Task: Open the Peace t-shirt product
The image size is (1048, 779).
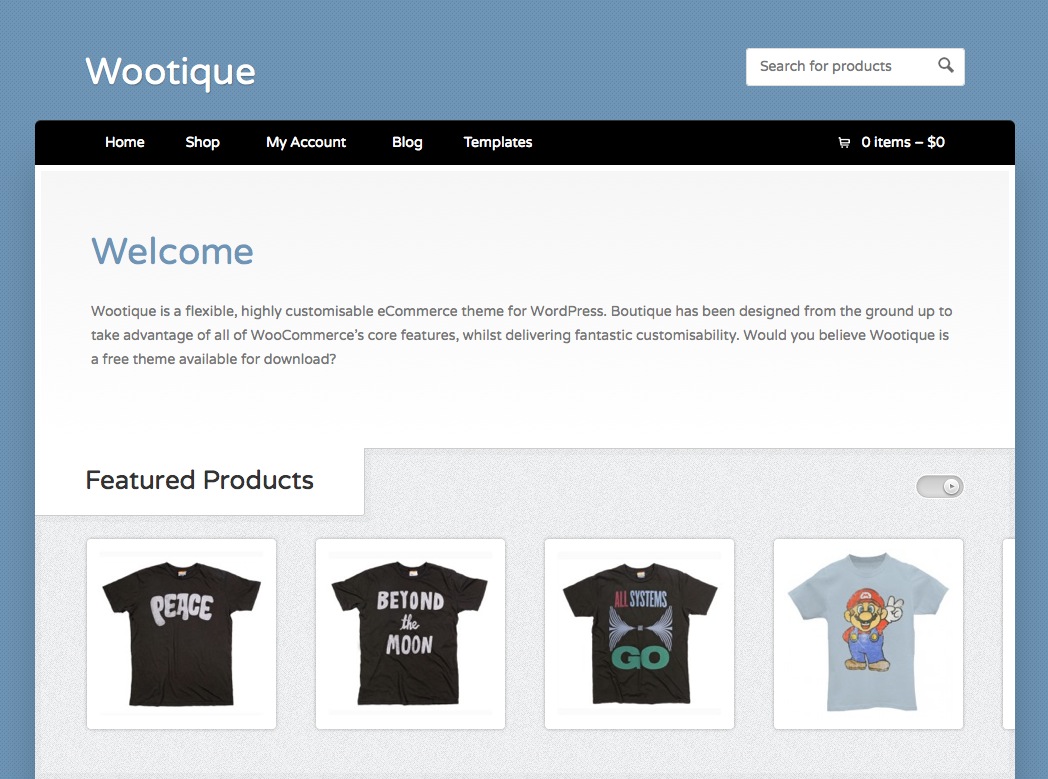Action: [x=181, y=633]
